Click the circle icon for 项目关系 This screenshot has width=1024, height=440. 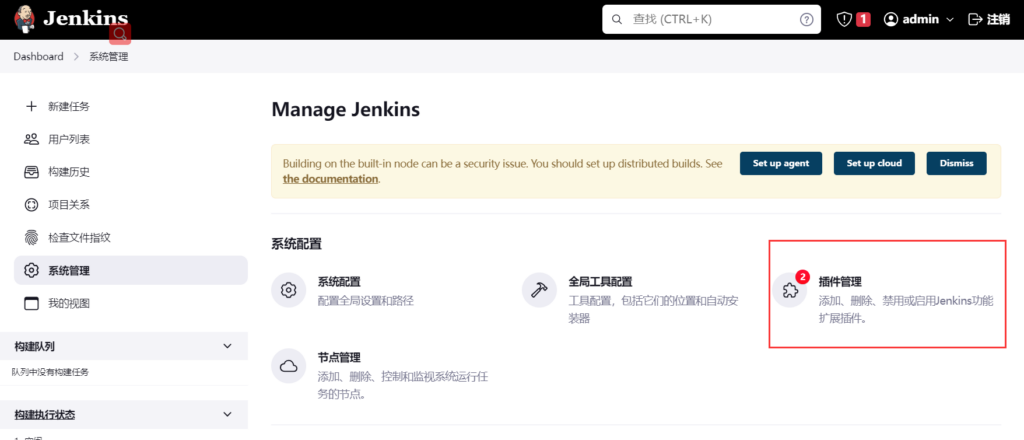coord(31,205)
